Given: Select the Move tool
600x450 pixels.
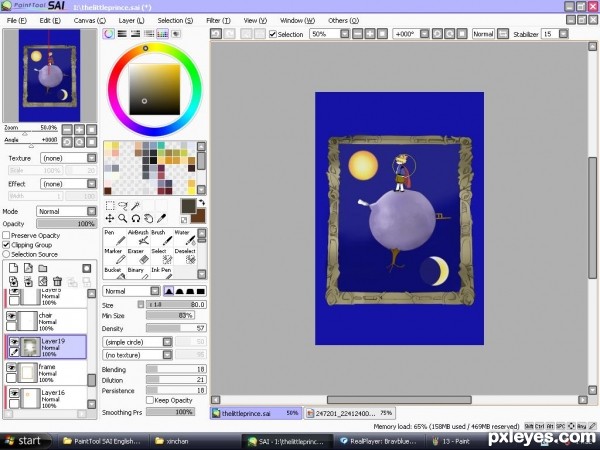Looking at the screenshot, I should click(110, 218).
